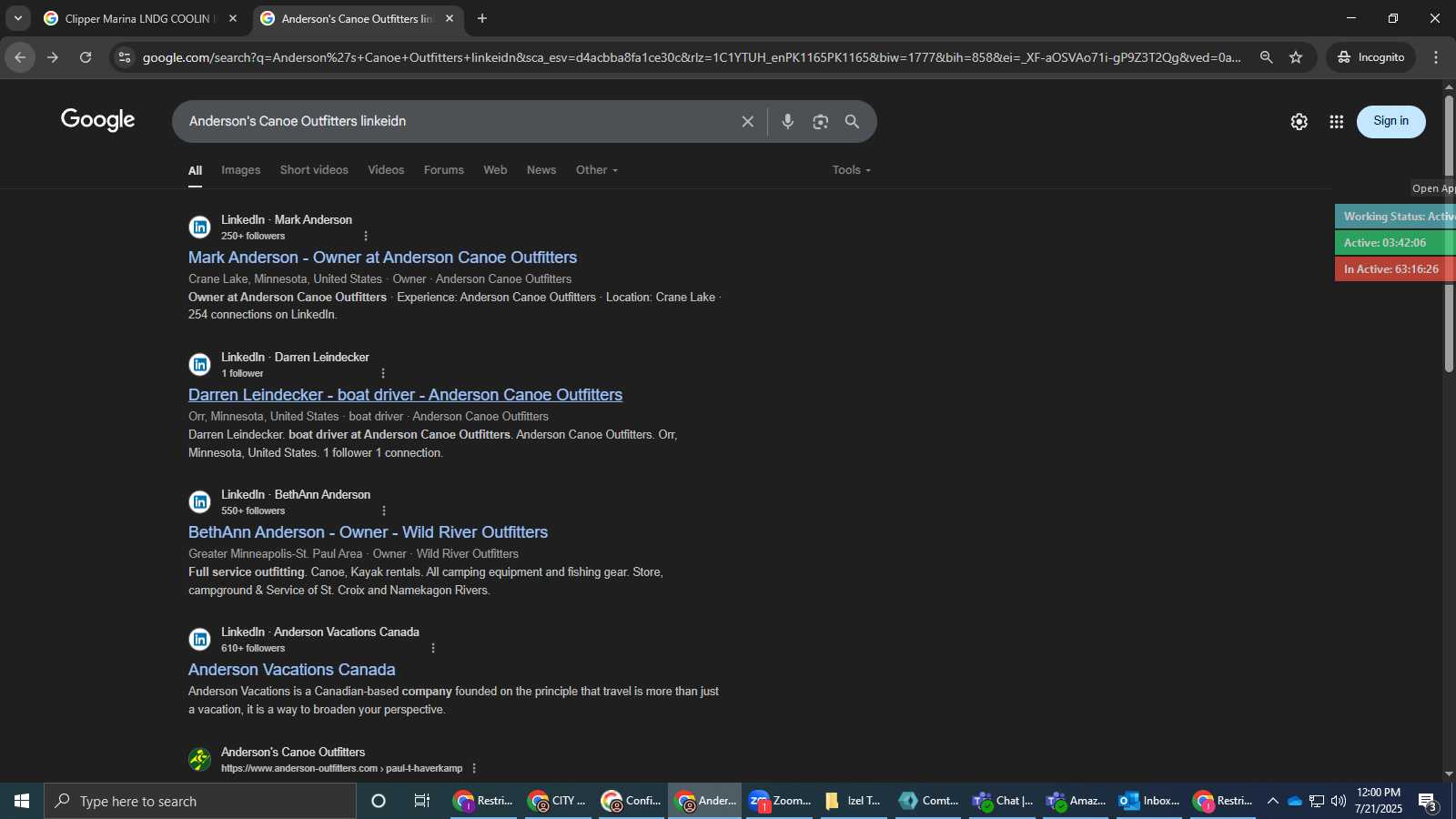Open more options for Mark Anderson result
Viewport: 1456px width, 819px height.
coord(366,236)
